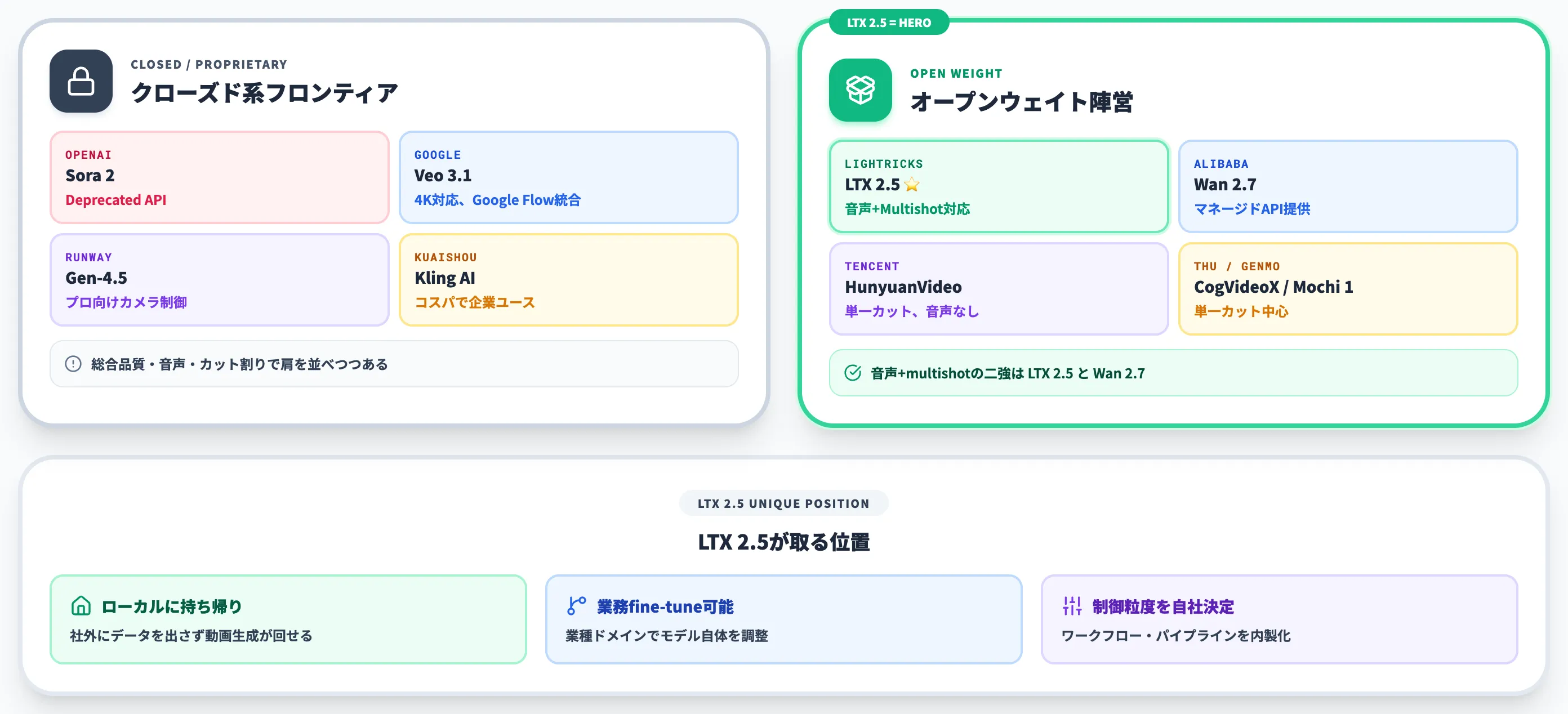Image resolution: width=1568 pixels, height=714 pixels.
Task: Select the Google Veo 3.1 card
Action: (x=568, y=177)
